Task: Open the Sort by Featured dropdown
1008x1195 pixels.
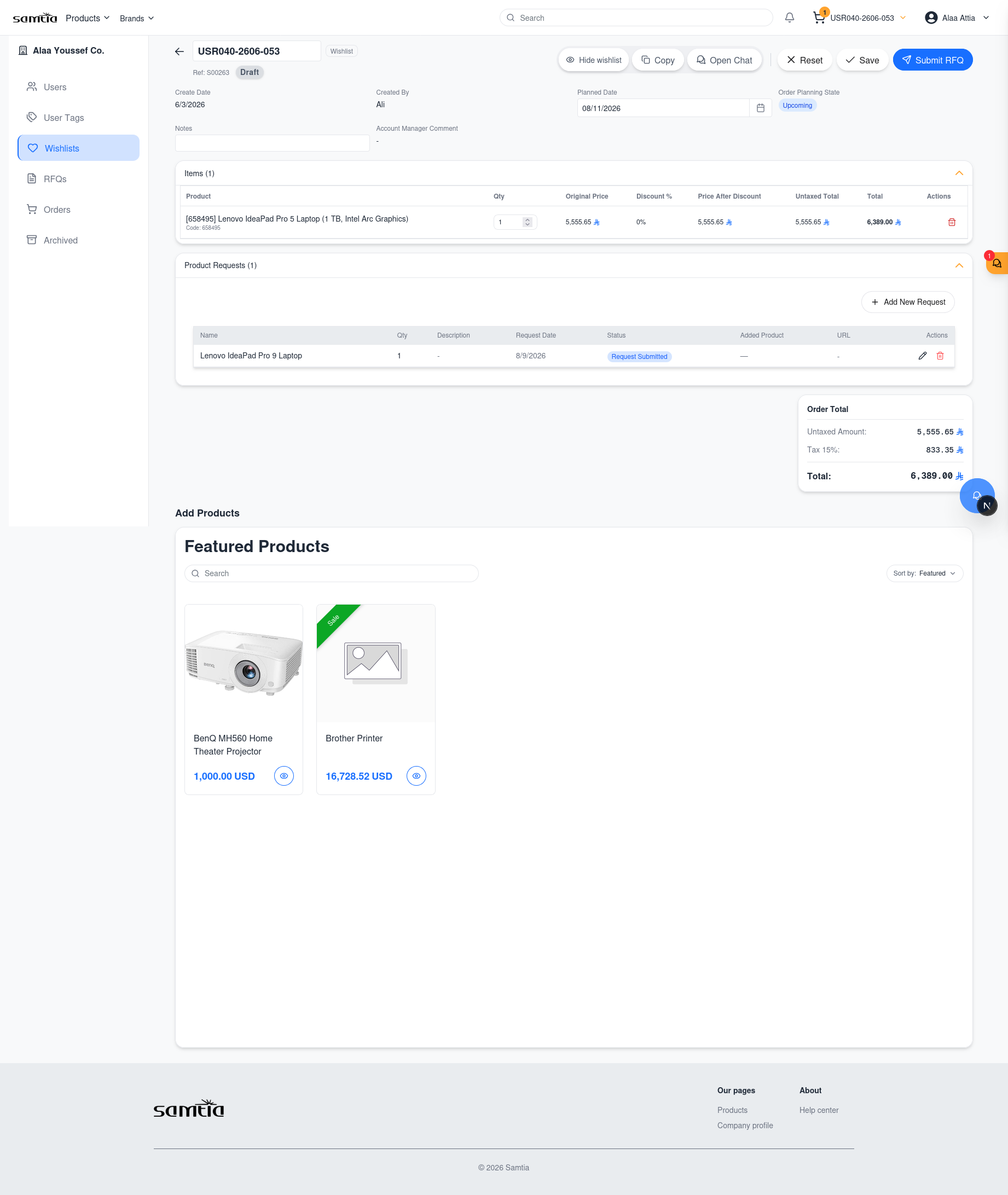Action: [x=925, y=573]
